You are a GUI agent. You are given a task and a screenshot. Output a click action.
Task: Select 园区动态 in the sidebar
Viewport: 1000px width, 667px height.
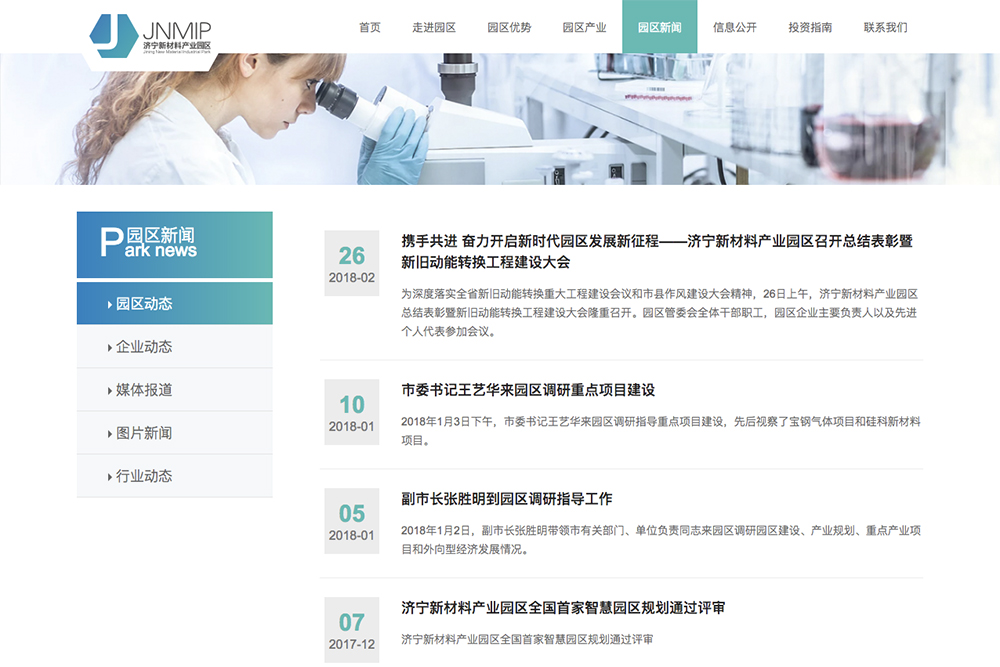tap(144, 304)
